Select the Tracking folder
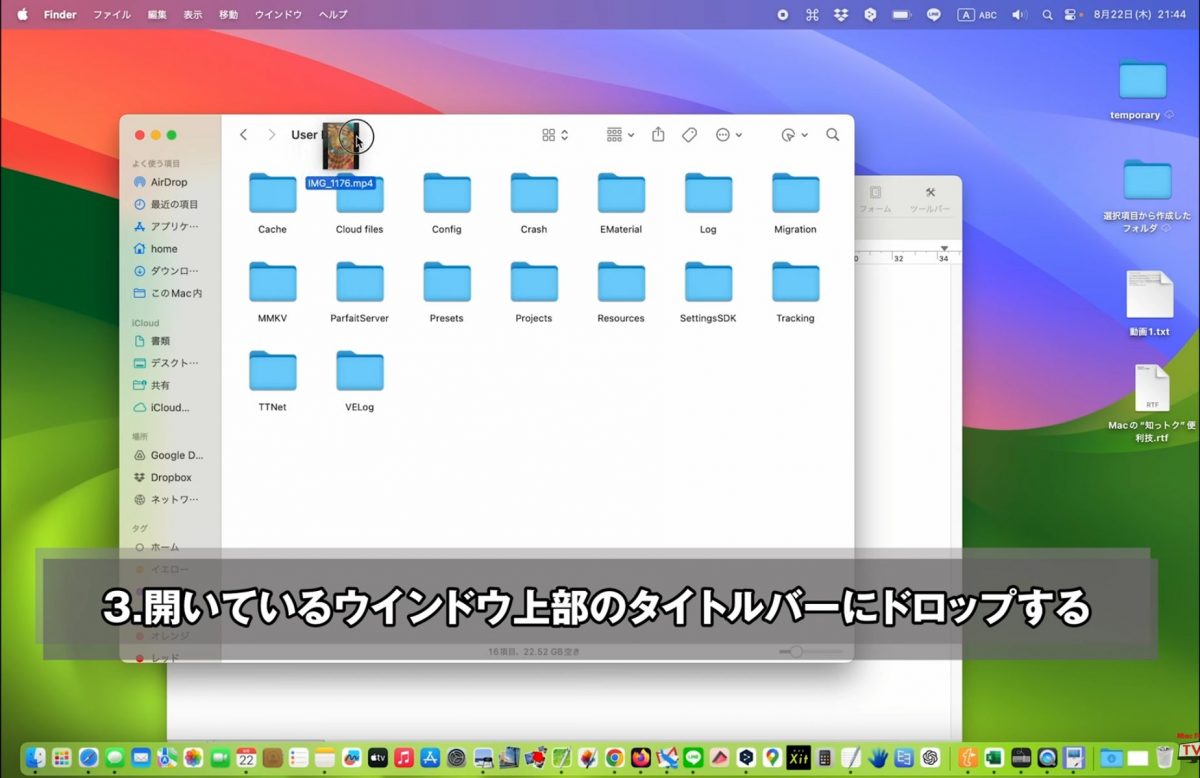Viewport: 1200px width, 778px height. [x=795, y=293]
